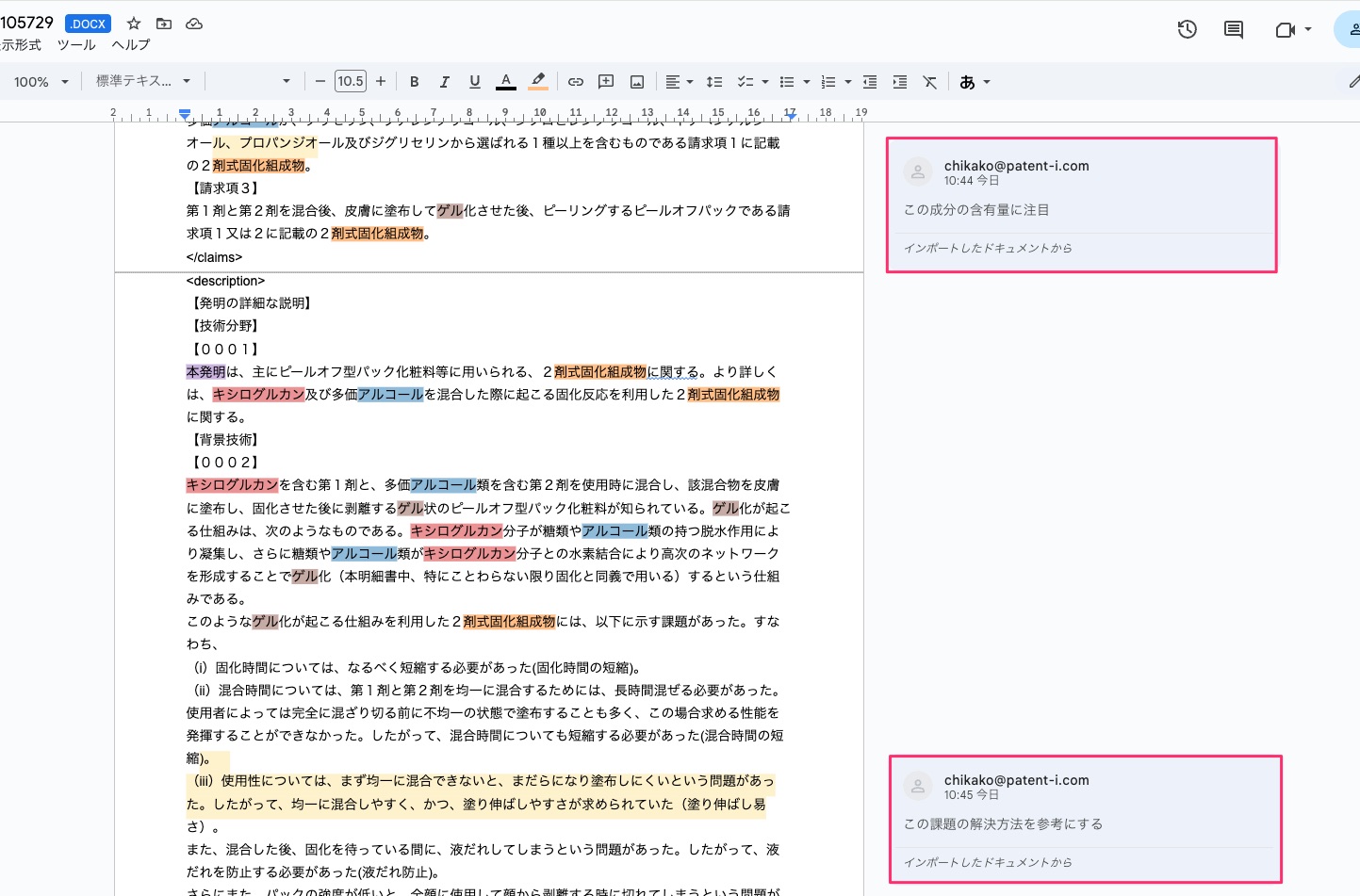Click avatar of the 10:45 comment
The width and height of the screenshot is (1360, 896).
(917, 786)
